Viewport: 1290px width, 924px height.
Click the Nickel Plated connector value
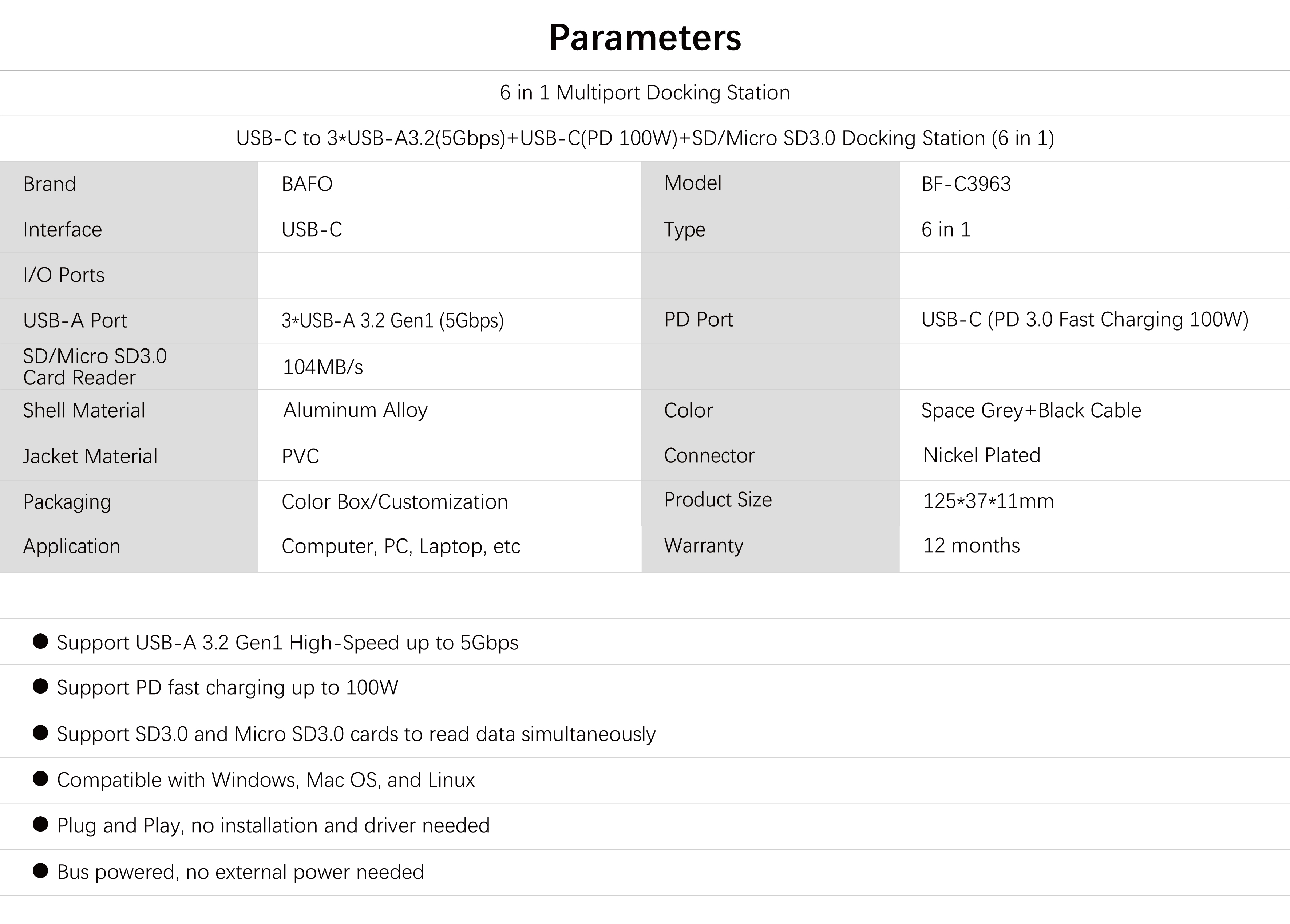982,455
